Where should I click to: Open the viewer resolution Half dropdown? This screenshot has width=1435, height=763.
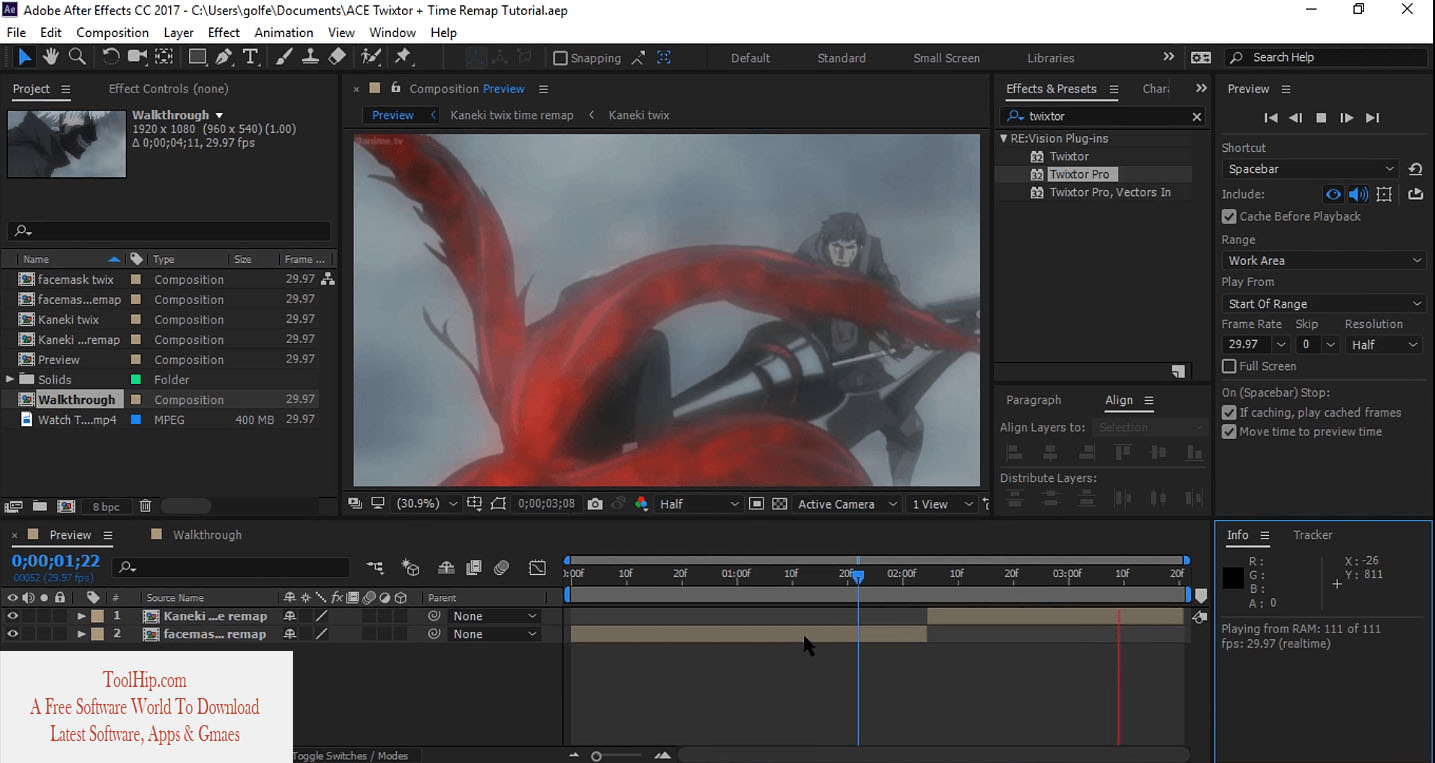(x=699, y=504)
